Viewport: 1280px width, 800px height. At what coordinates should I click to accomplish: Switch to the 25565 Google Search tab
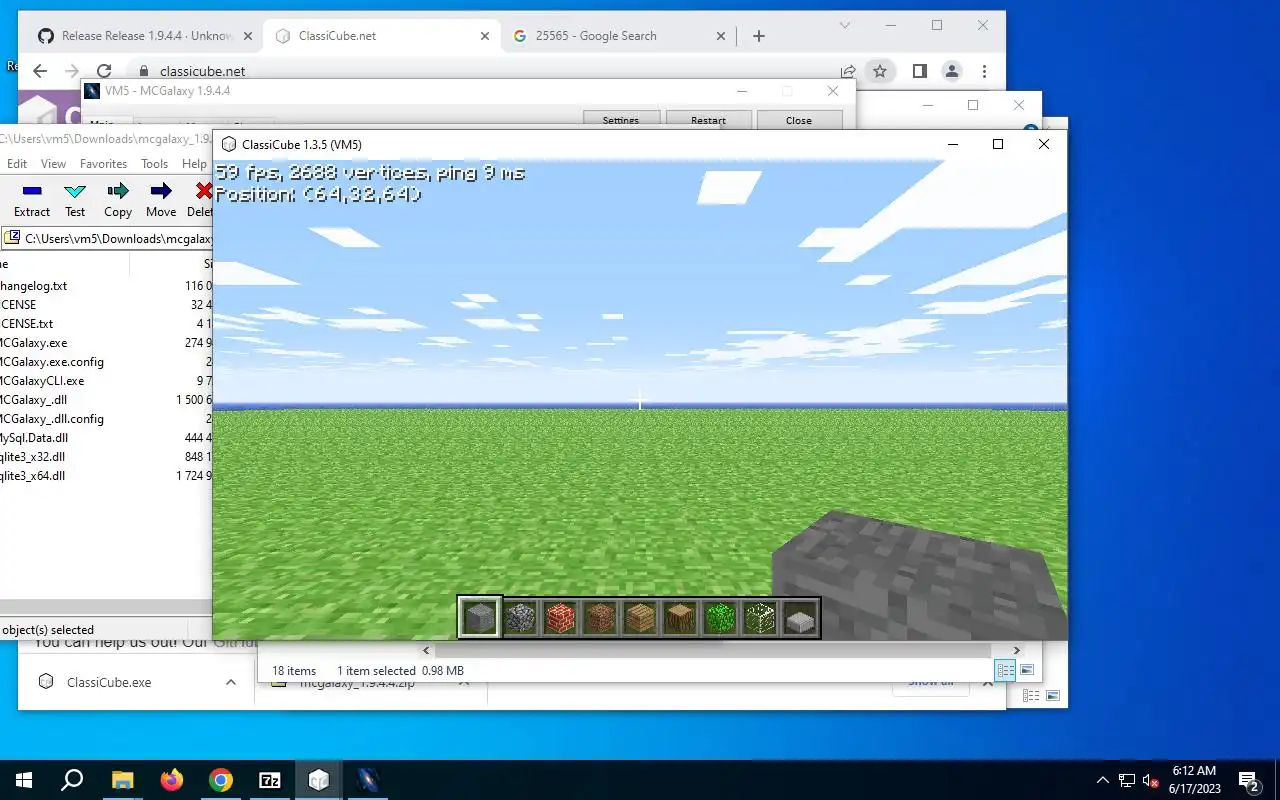620,36
